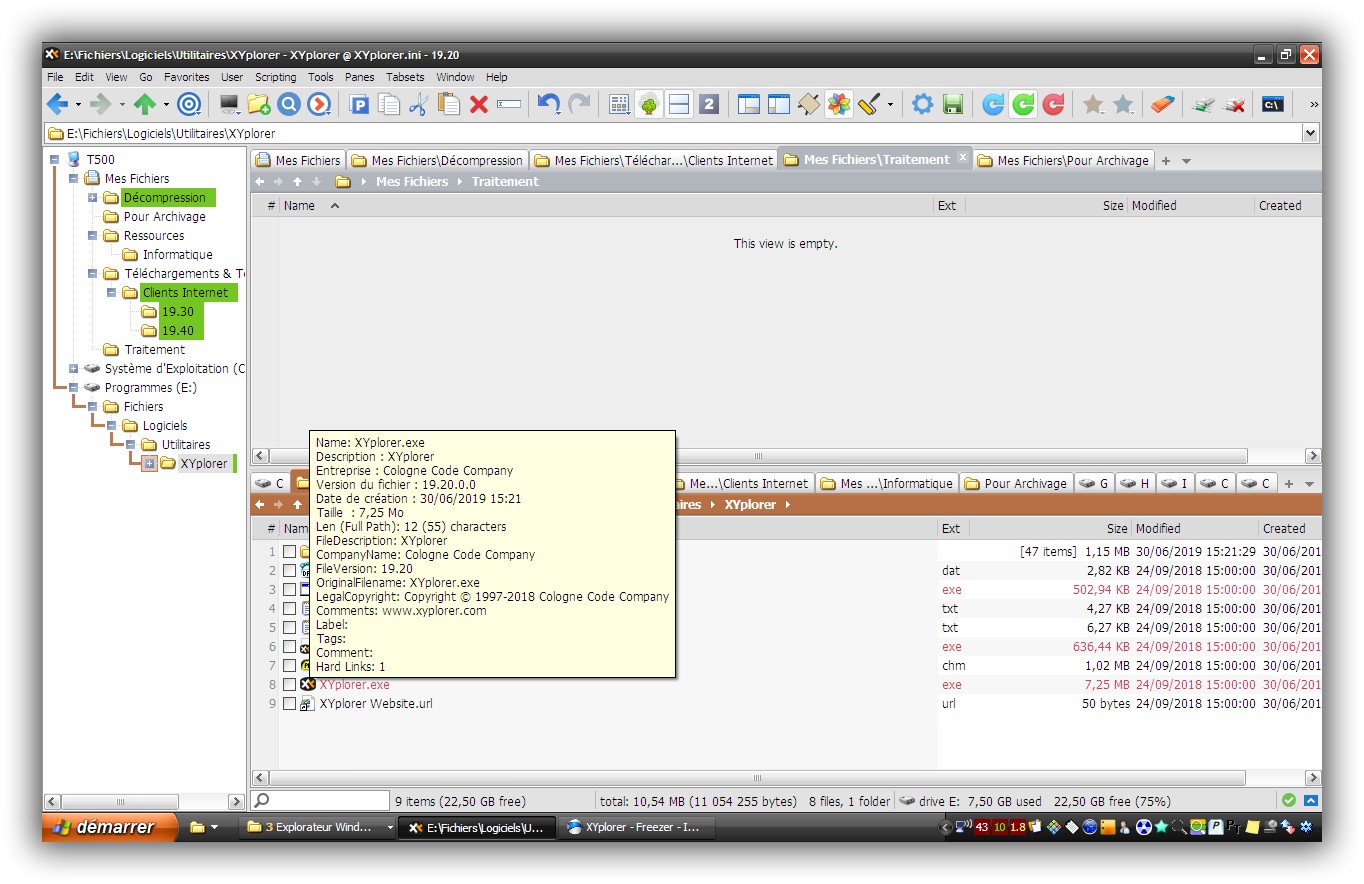Open the command prompt icon
The height and width of the screenshot is (884, 1364).
1273,103
